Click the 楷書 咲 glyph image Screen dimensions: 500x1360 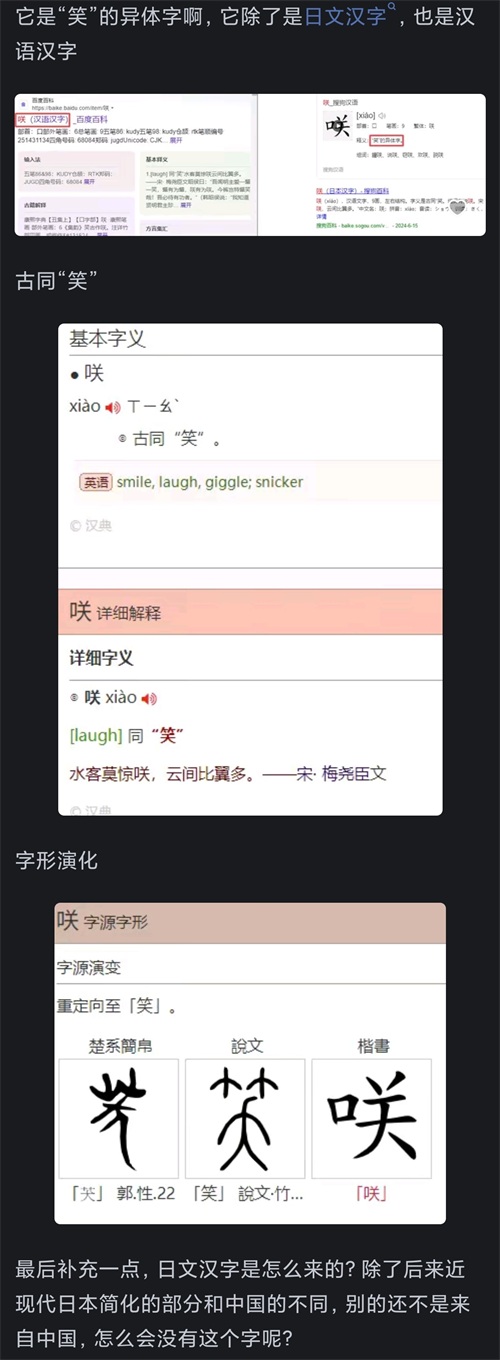[x=372, y=1118]
